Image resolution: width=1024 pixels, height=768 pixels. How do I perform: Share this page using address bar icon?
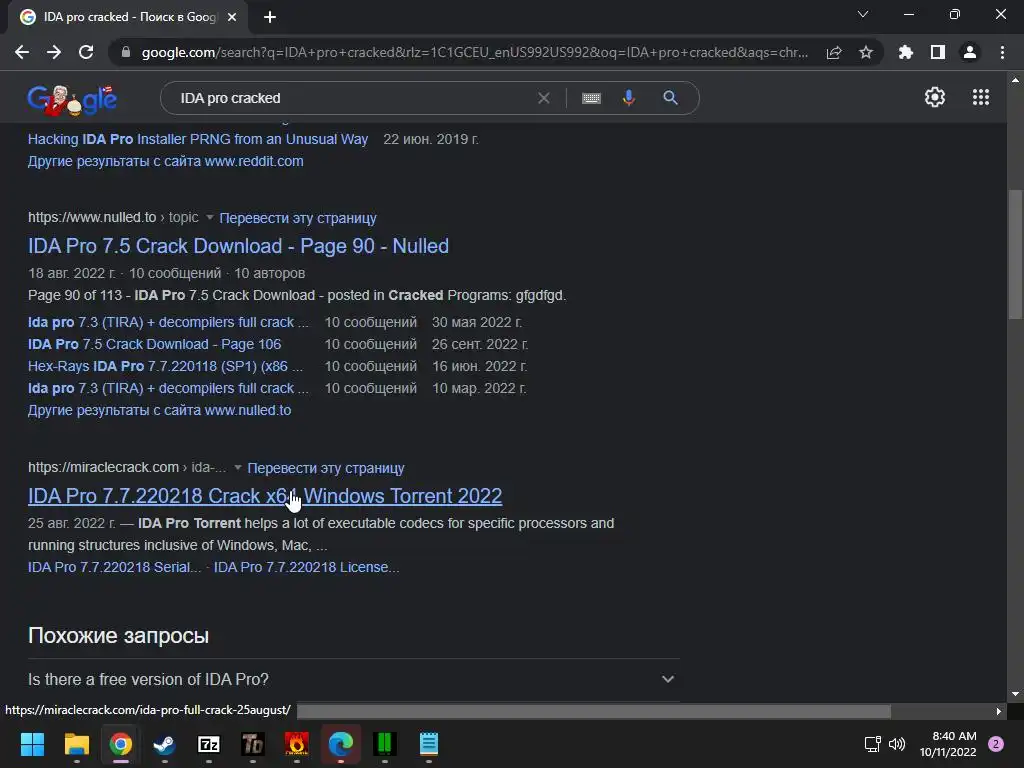834,52
